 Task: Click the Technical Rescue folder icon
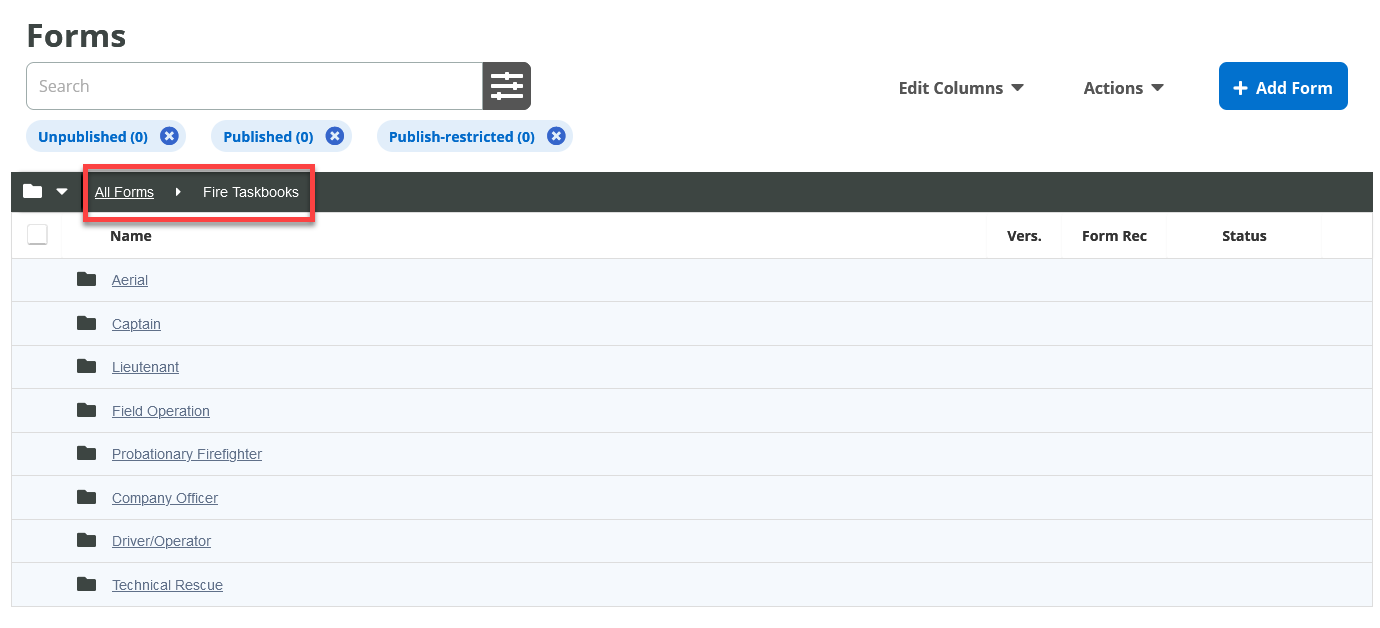pos(87,584)
